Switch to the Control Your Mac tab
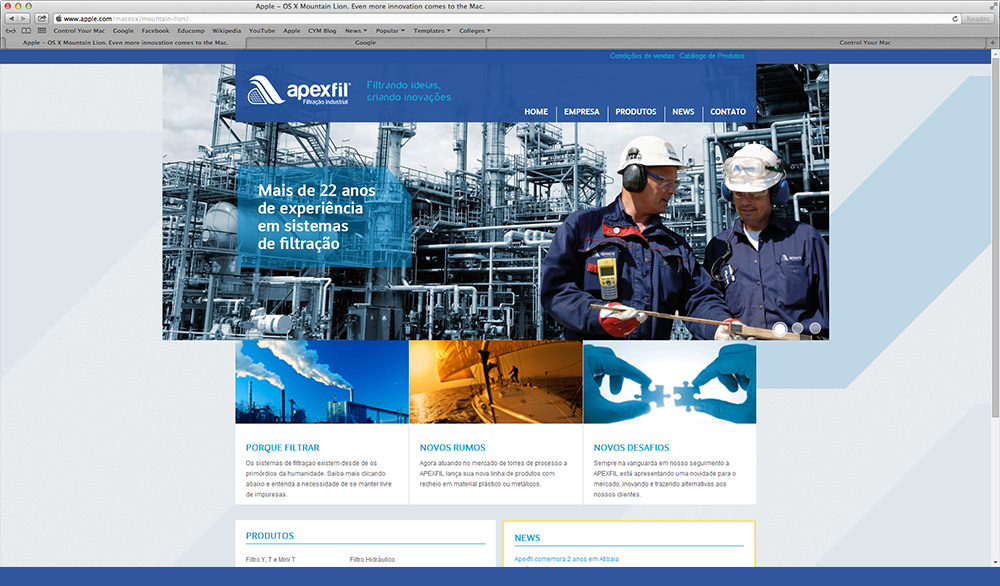This screenshot has height=586, width=1000. coord(865,43)
